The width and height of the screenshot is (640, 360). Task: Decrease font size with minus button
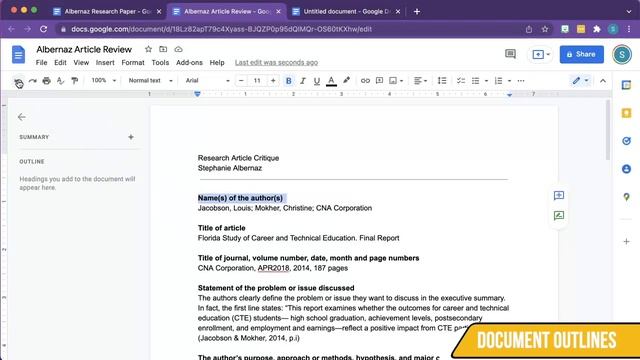coord(241,81)
